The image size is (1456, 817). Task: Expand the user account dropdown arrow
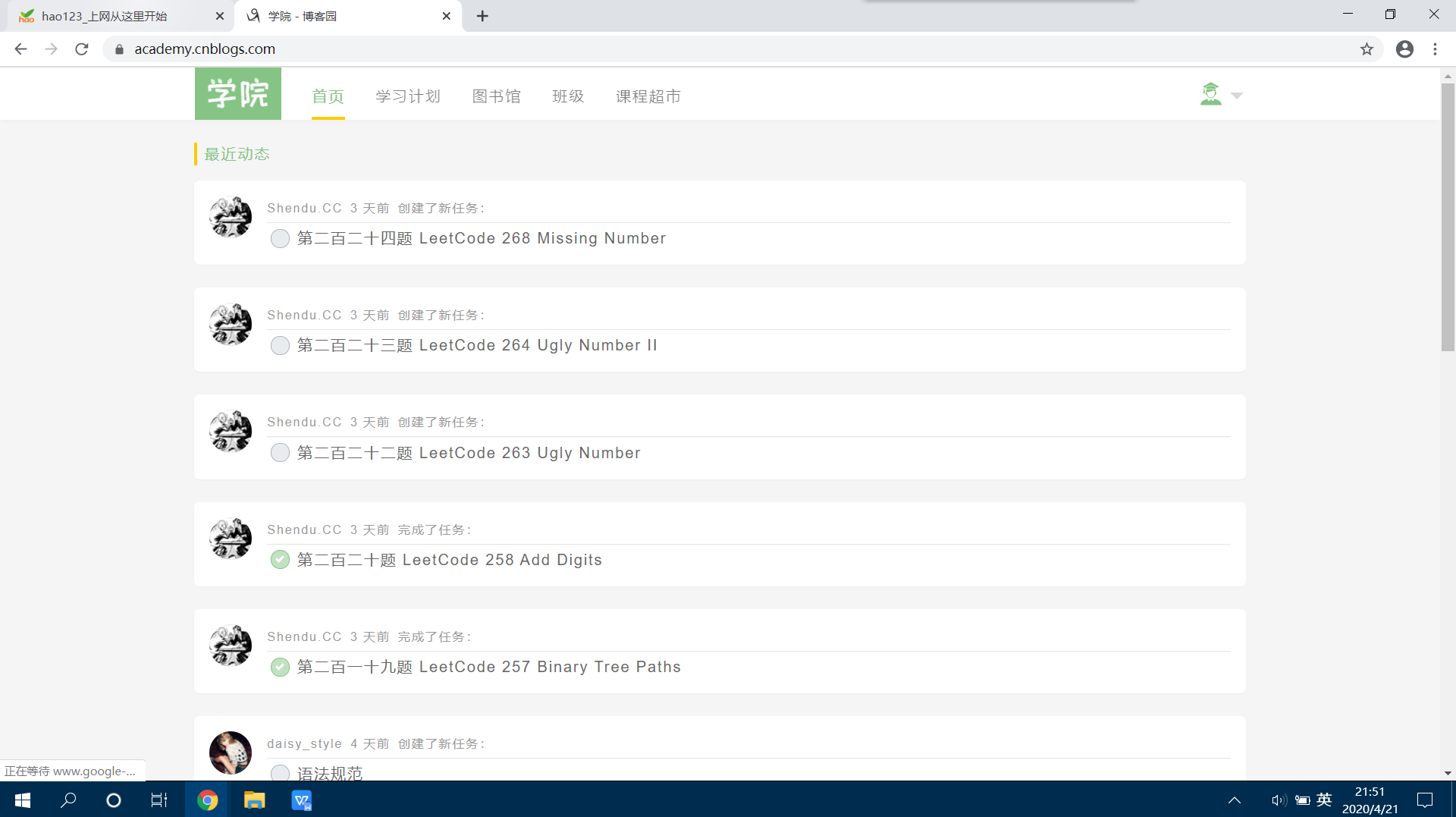[x=1237, y=96]
